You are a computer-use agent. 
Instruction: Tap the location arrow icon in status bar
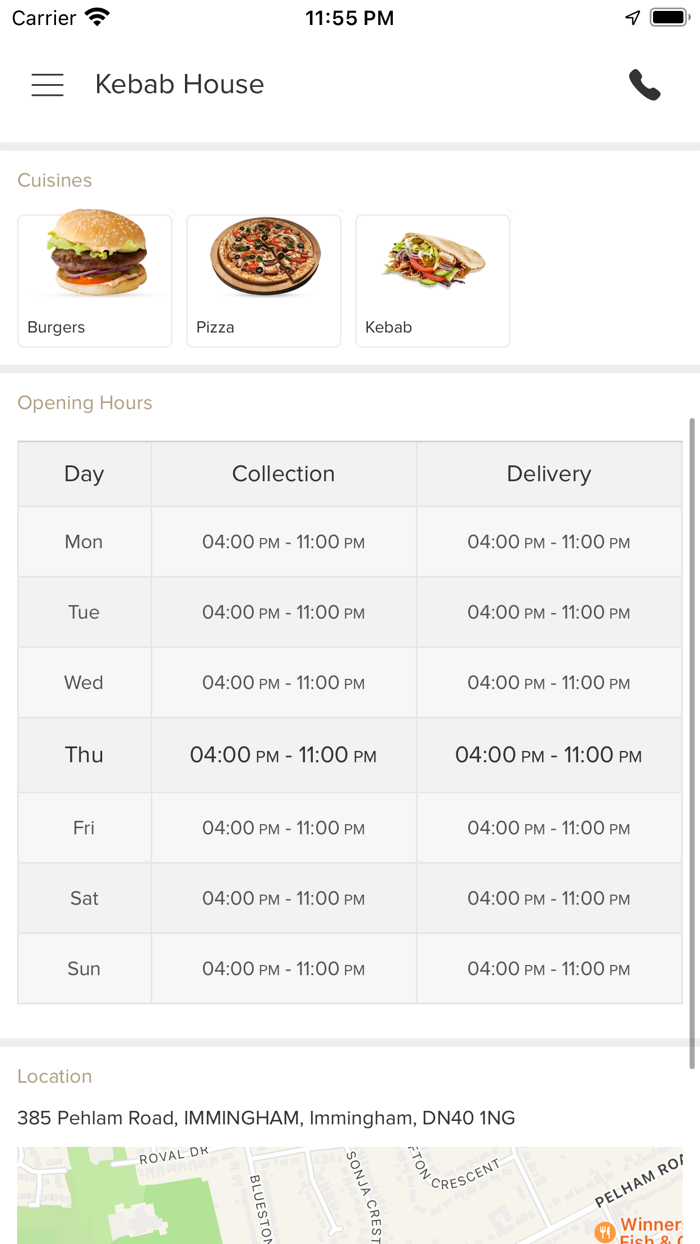point(631,15)
